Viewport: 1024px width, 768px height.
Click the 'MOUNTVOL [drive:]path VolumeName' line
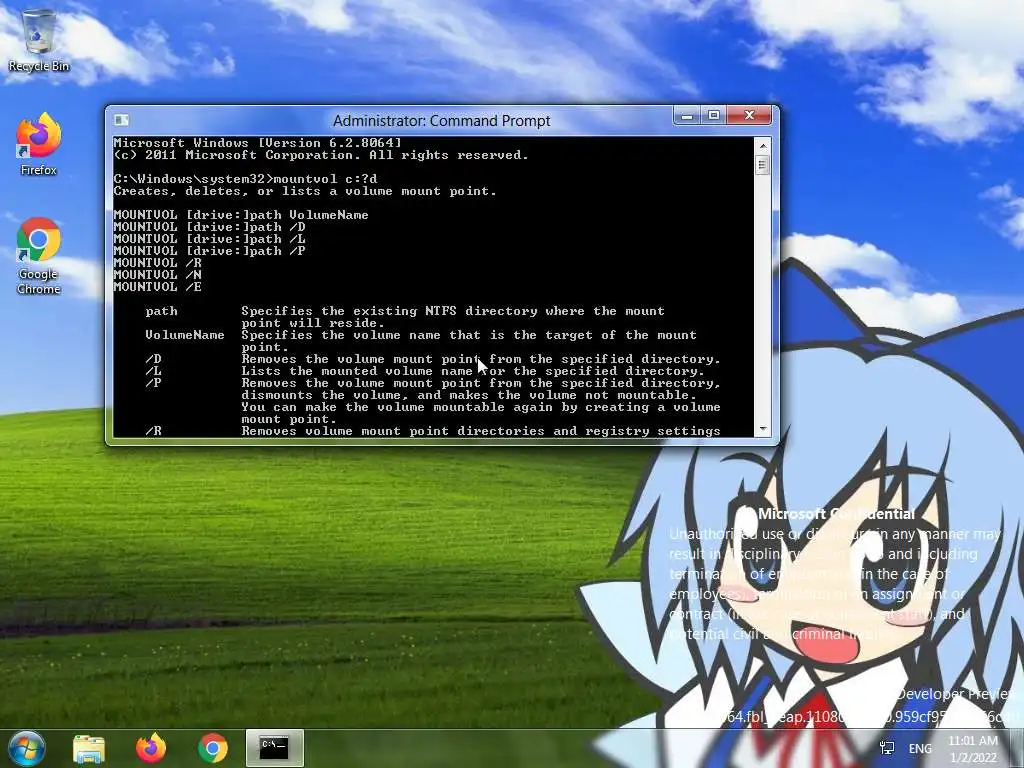[x=241, y=215]
